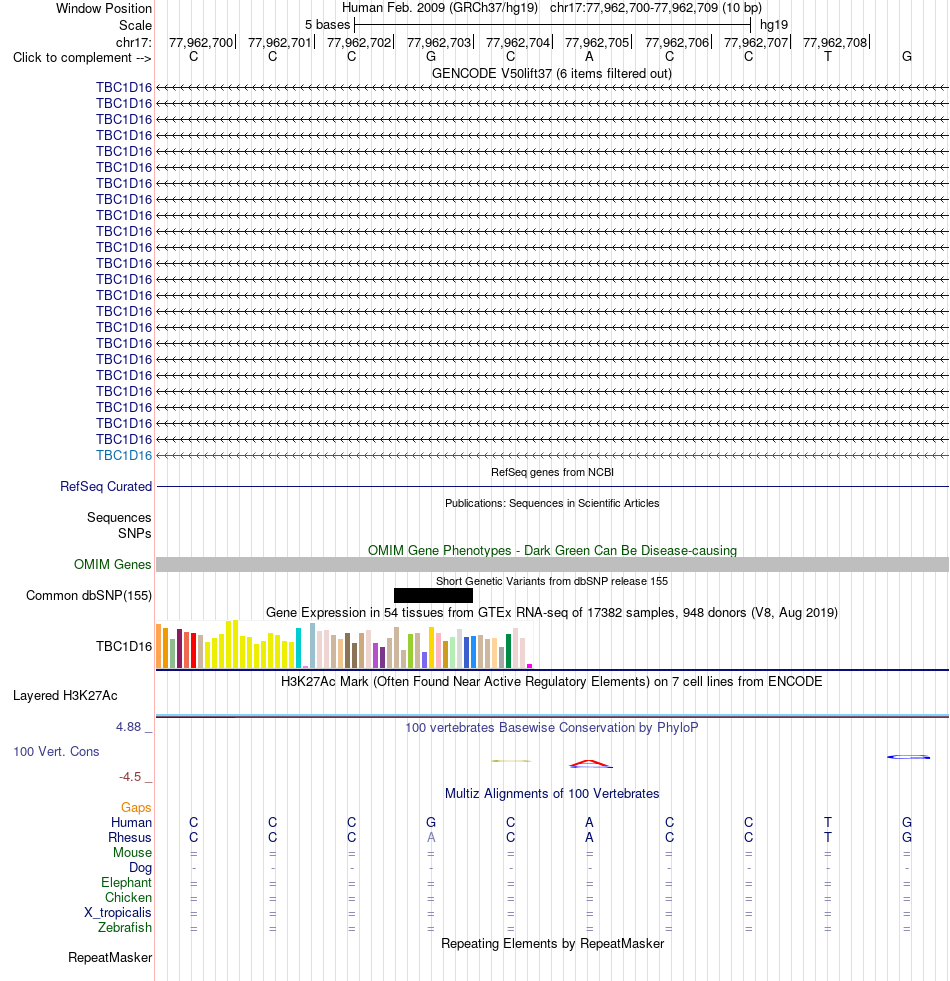Click the browser title with chr17:77,962,700-77,962,709 range

pyautogui.click(x=551, y=8)
